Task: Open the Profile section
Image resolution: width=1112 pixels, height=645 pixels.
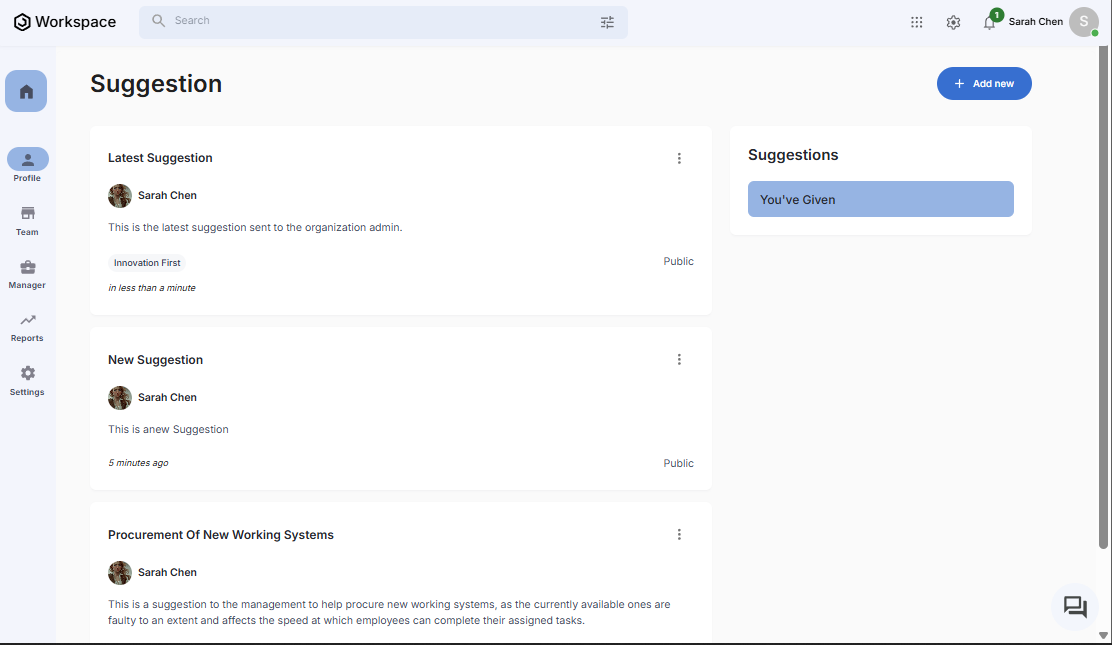Action: click(27, 160)
